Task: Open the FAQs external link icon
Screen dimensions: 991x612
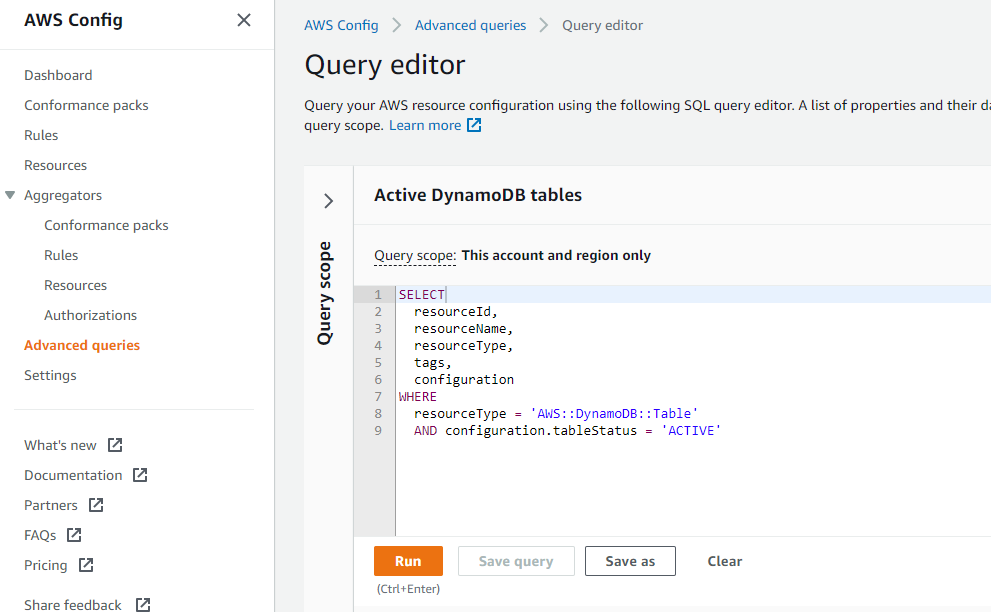Action: click(x=73, y=535)
